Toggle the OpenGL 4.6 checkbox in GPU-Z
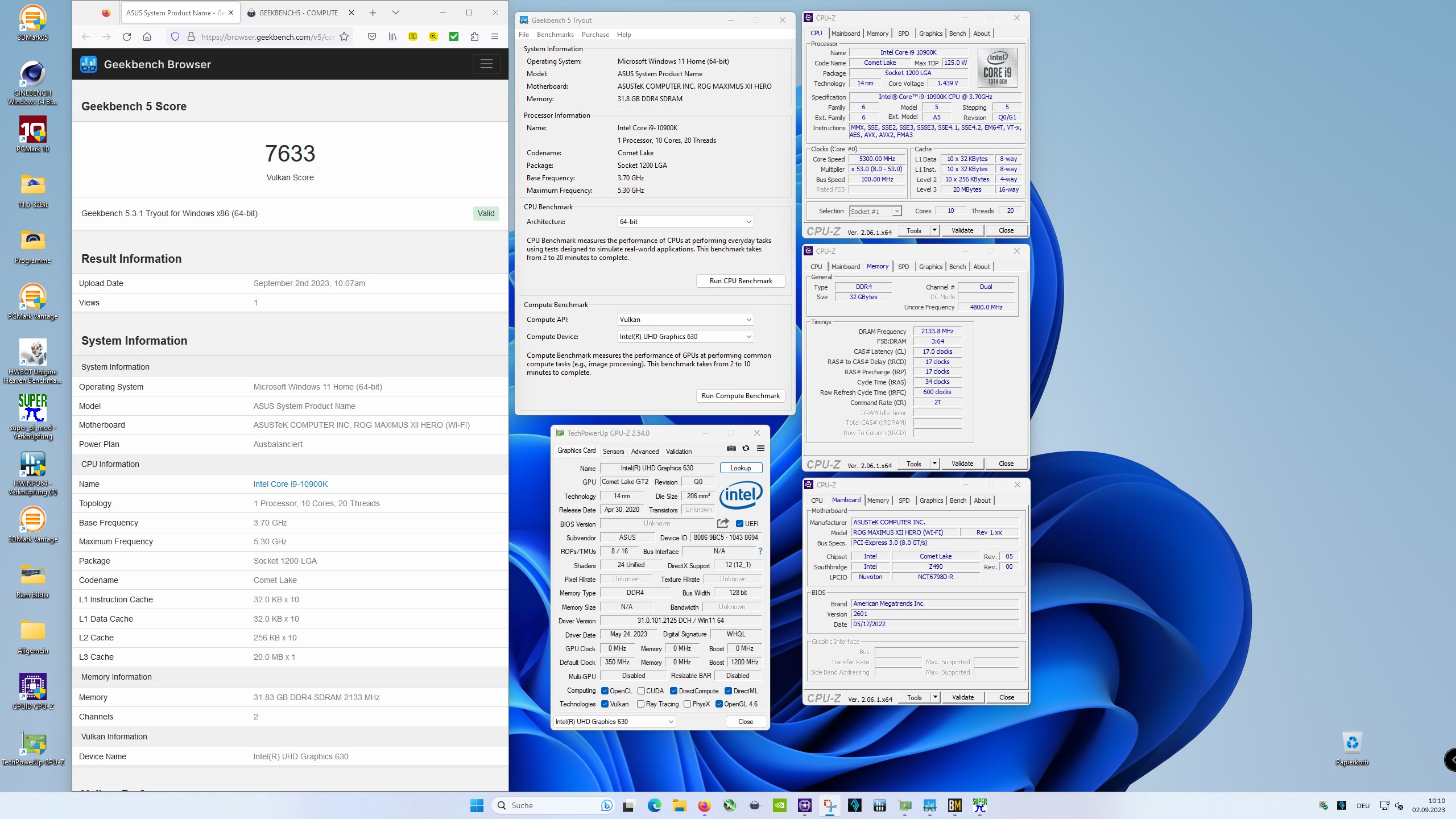Viewport: 1456px width, 819px height. tap(719, 704)
